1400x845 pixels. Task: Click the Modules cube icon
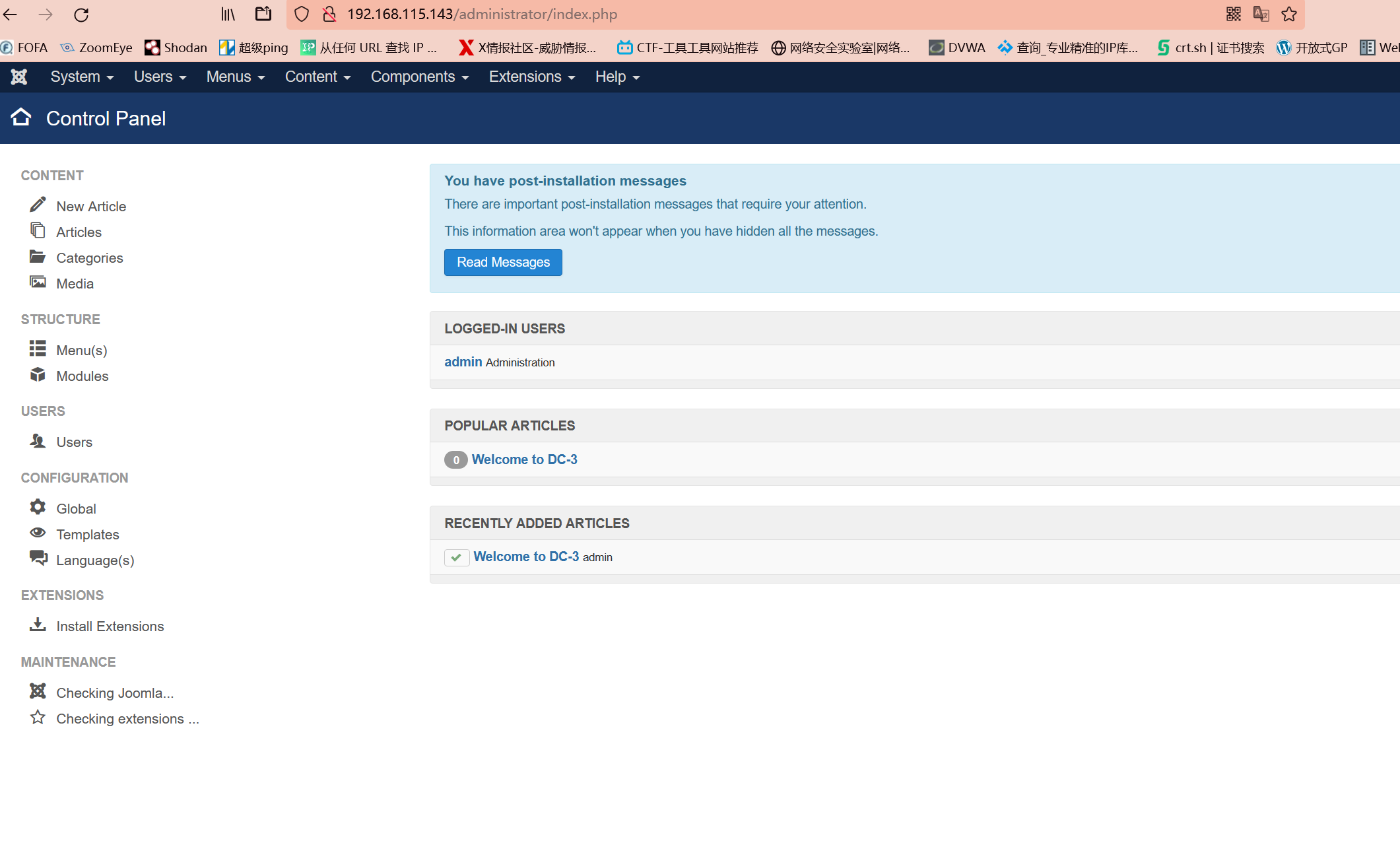coord(38,375)
